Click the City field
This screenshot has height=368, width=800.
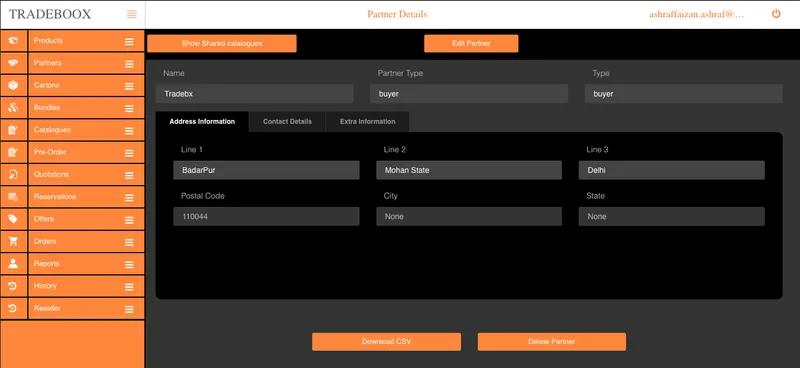469,216
